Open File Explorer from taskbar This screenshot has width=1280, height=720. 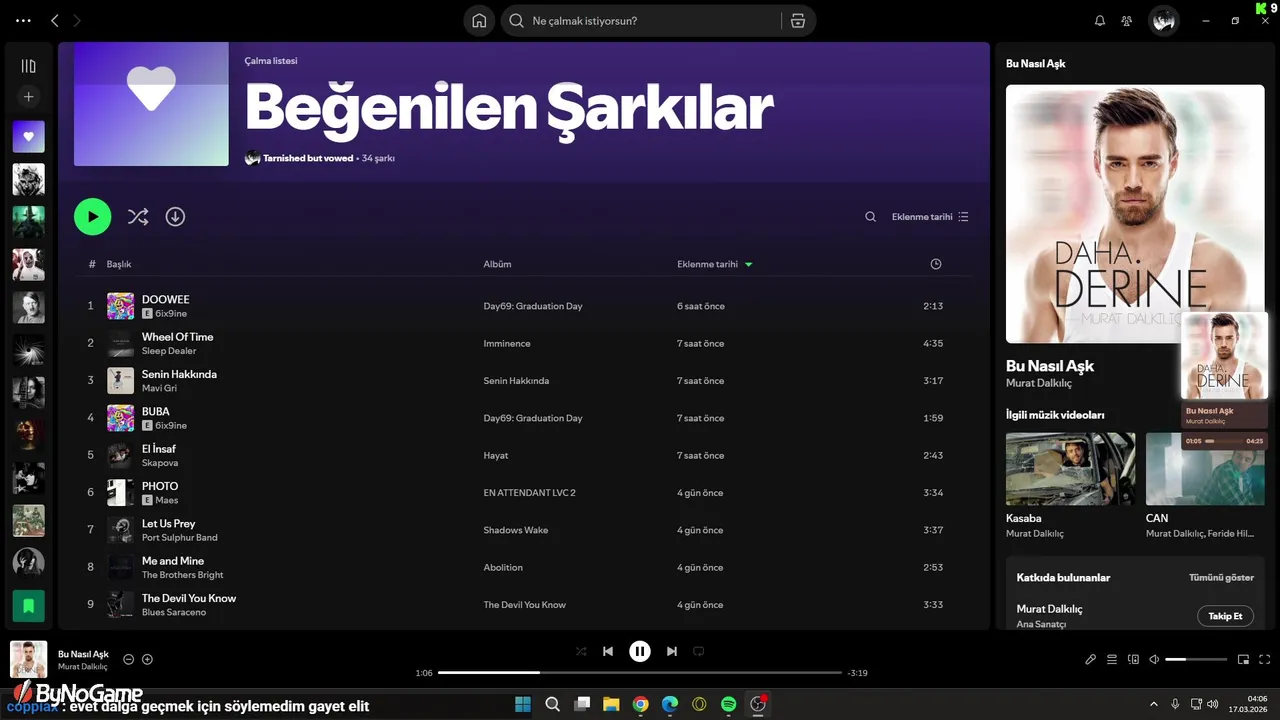click(x=611, y=704)
